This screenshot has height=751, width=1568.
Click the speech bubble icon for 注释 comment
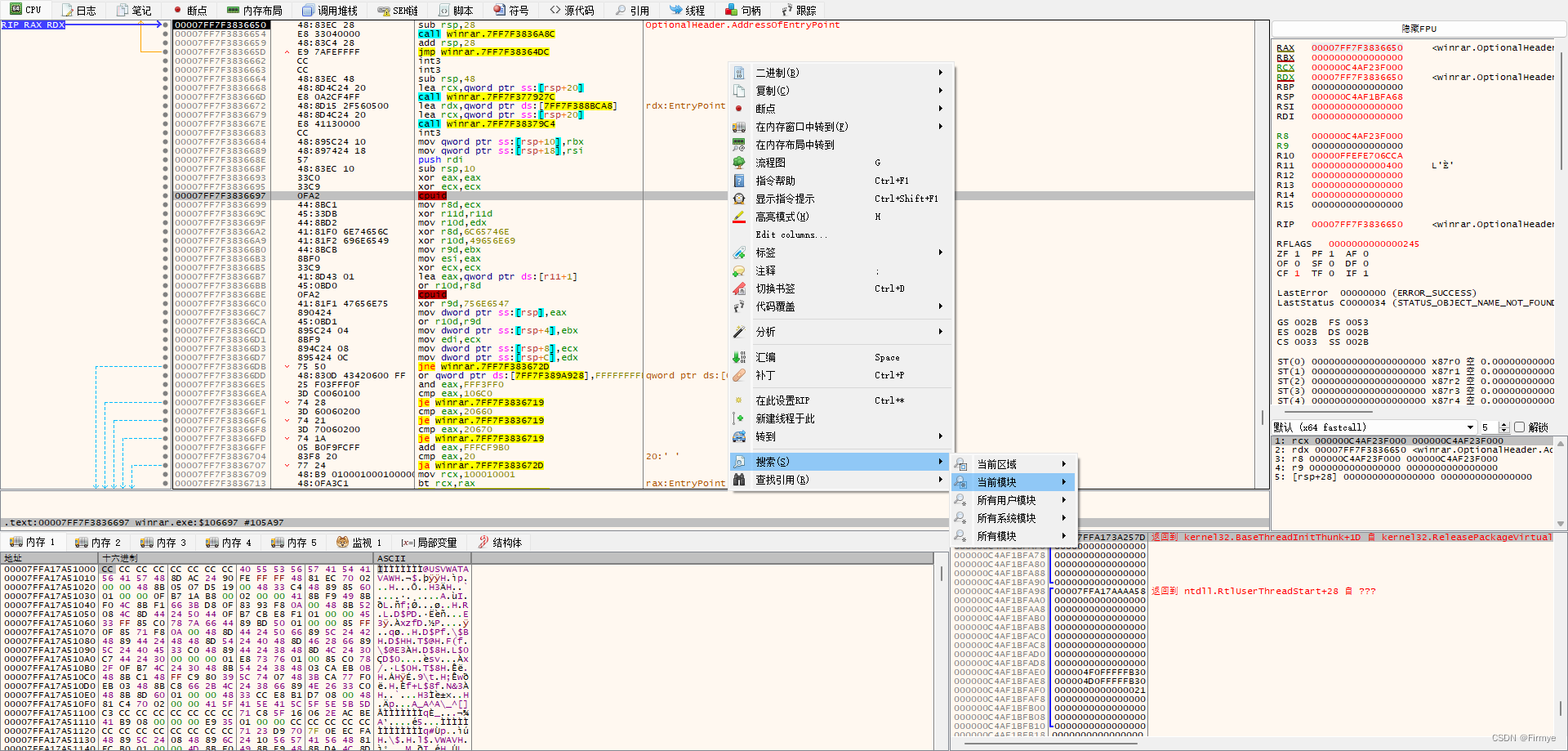pyautogui.click(x=739, y=270)
